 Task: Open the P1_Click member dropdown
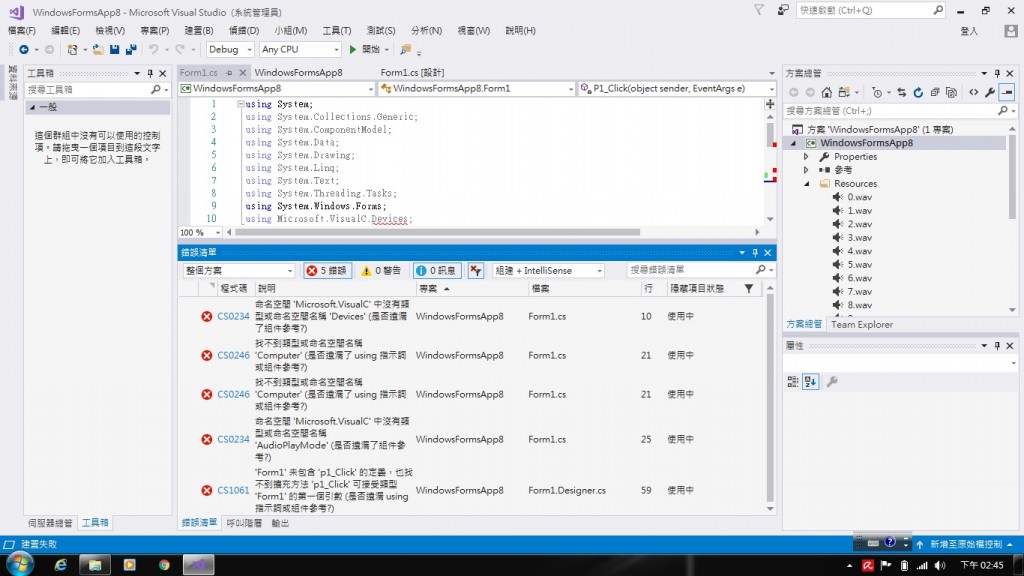pyautogui.click(x=677, y=88)
